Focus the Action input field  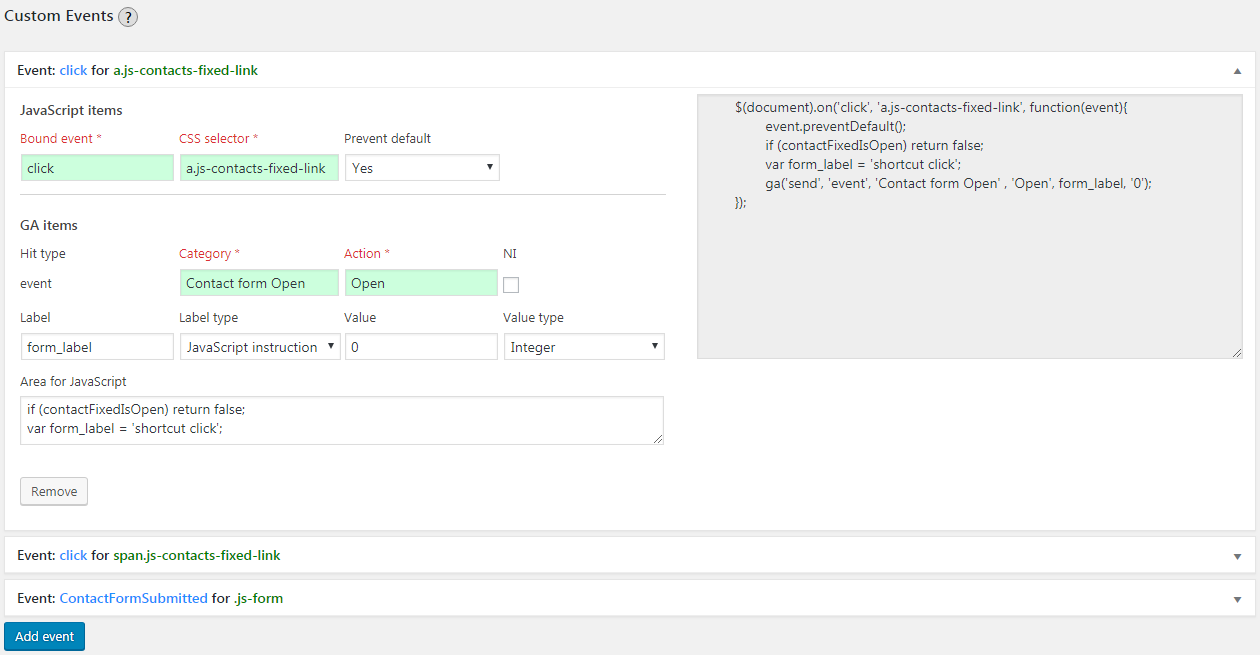pos(421,283)
